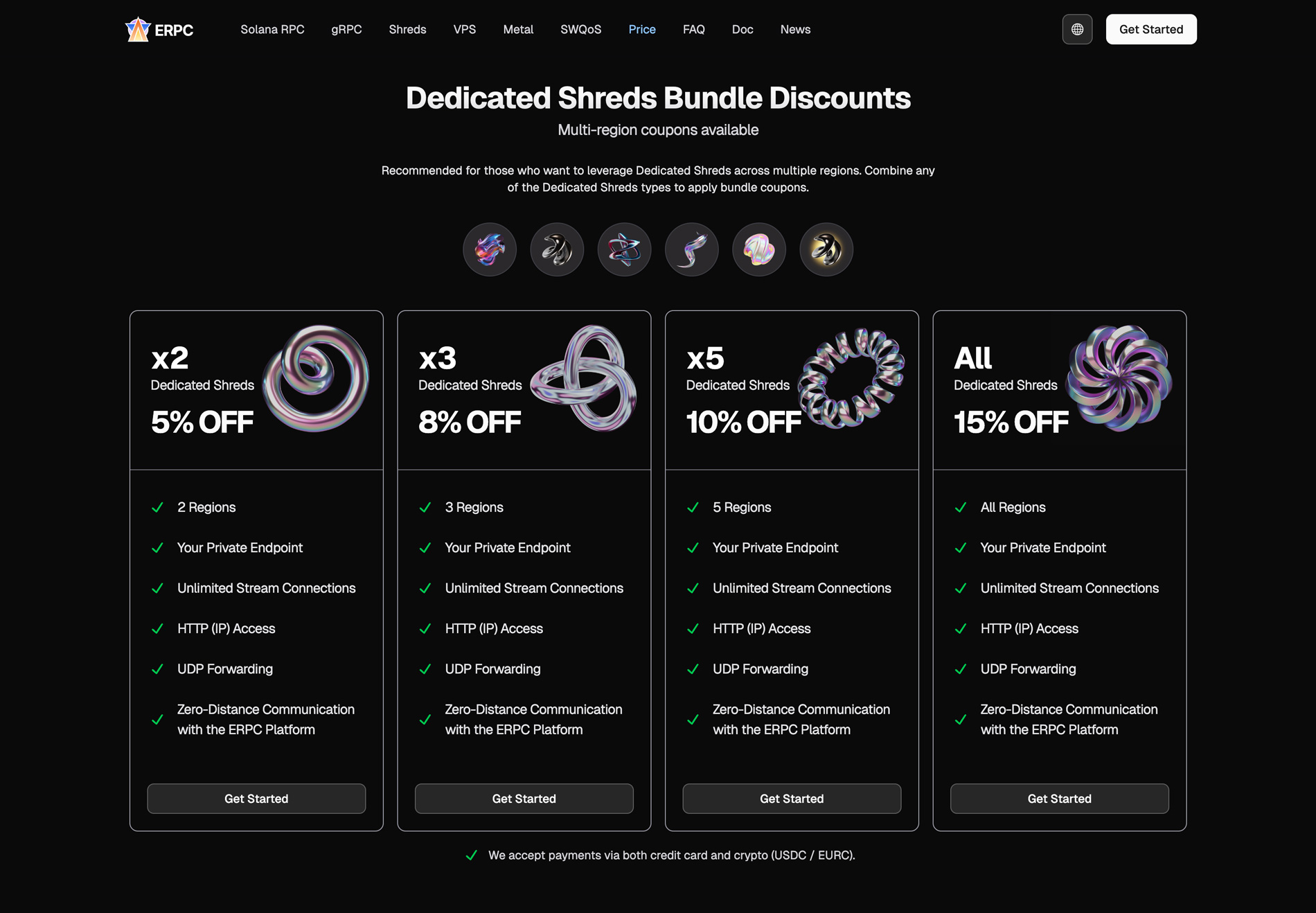This screenshot has width=1316, height=913.
Task: Click Get Started in the top right
Action: [x=1150, y=29]
